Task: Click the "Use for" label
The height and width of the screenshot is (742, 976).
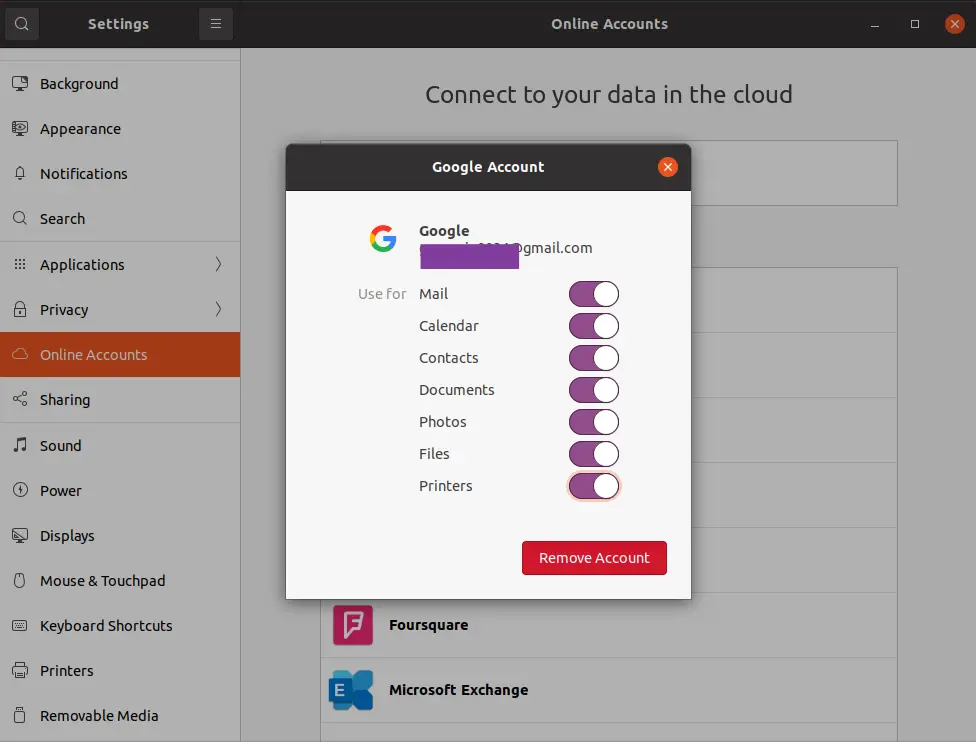Action: pos(382,294)
